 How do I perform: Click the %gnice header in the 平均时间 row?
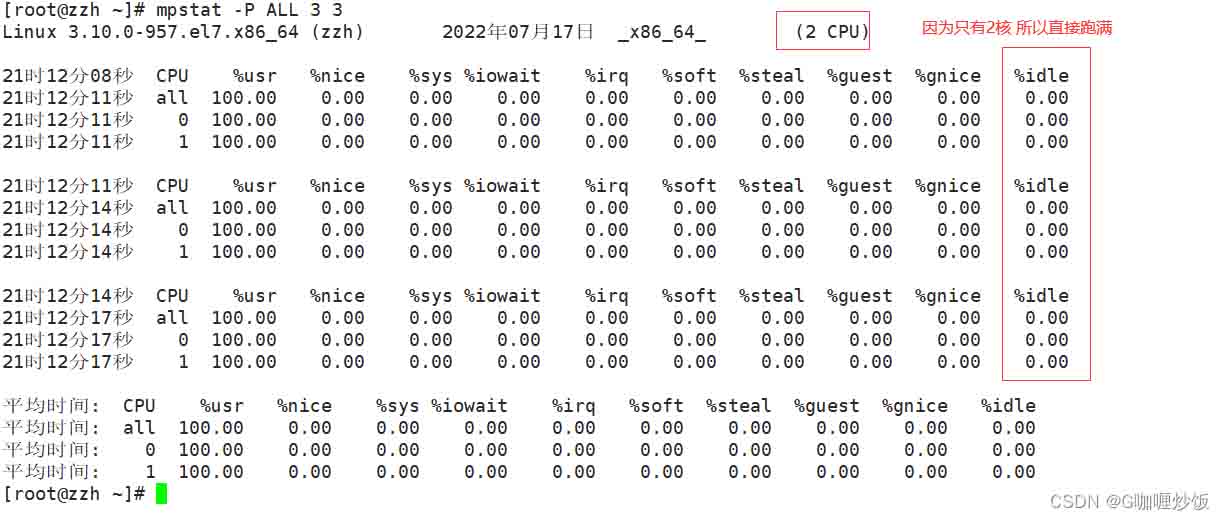[x=915, y=406]
